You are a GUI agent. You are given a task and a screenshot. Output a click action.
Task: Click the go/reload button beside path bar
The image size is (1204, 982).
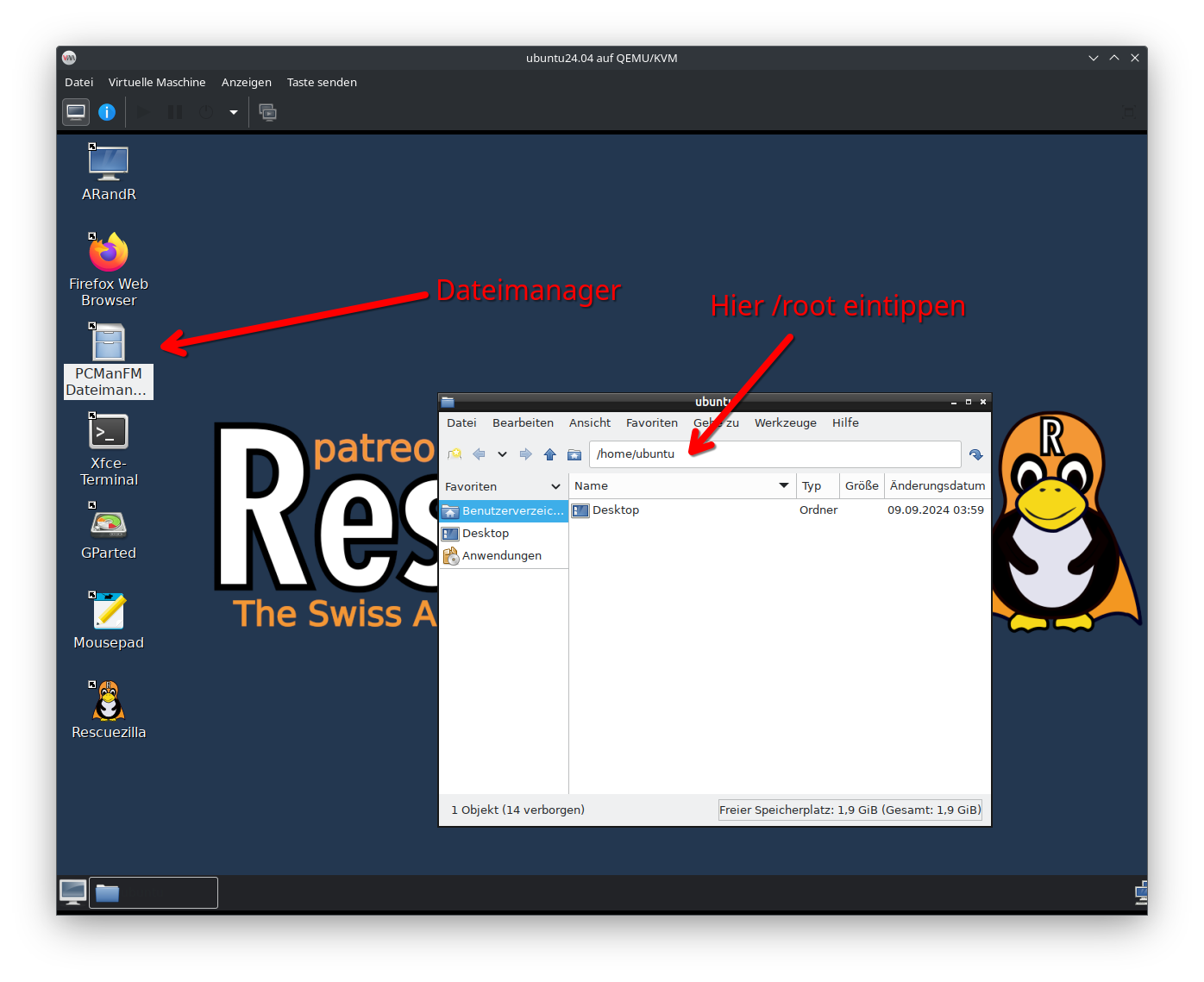pyautogui.click(x=976, y=454)
